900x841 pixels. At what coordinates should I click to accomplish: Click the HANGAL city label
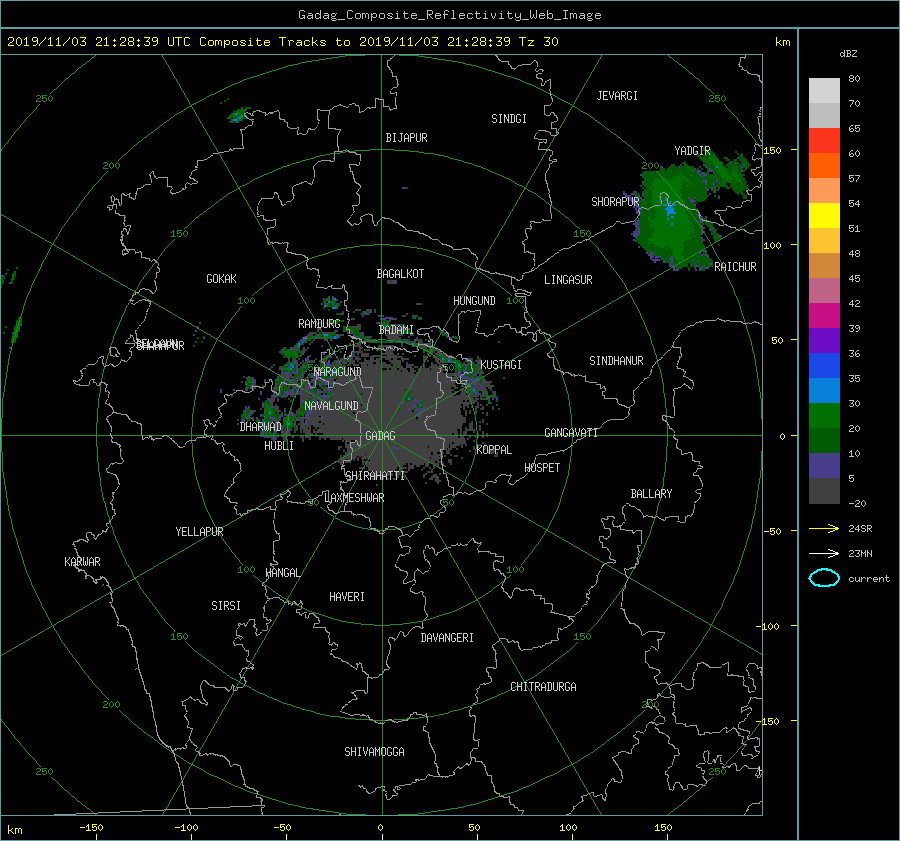[283, 573]
